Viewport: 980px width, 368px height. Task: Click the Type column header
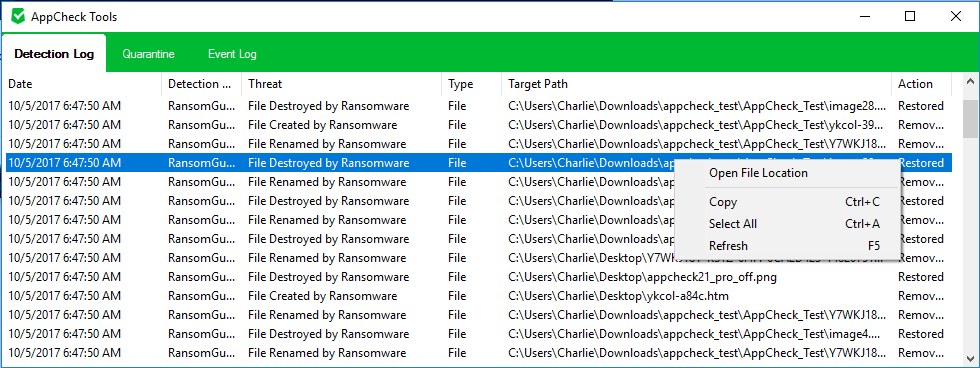472,84
